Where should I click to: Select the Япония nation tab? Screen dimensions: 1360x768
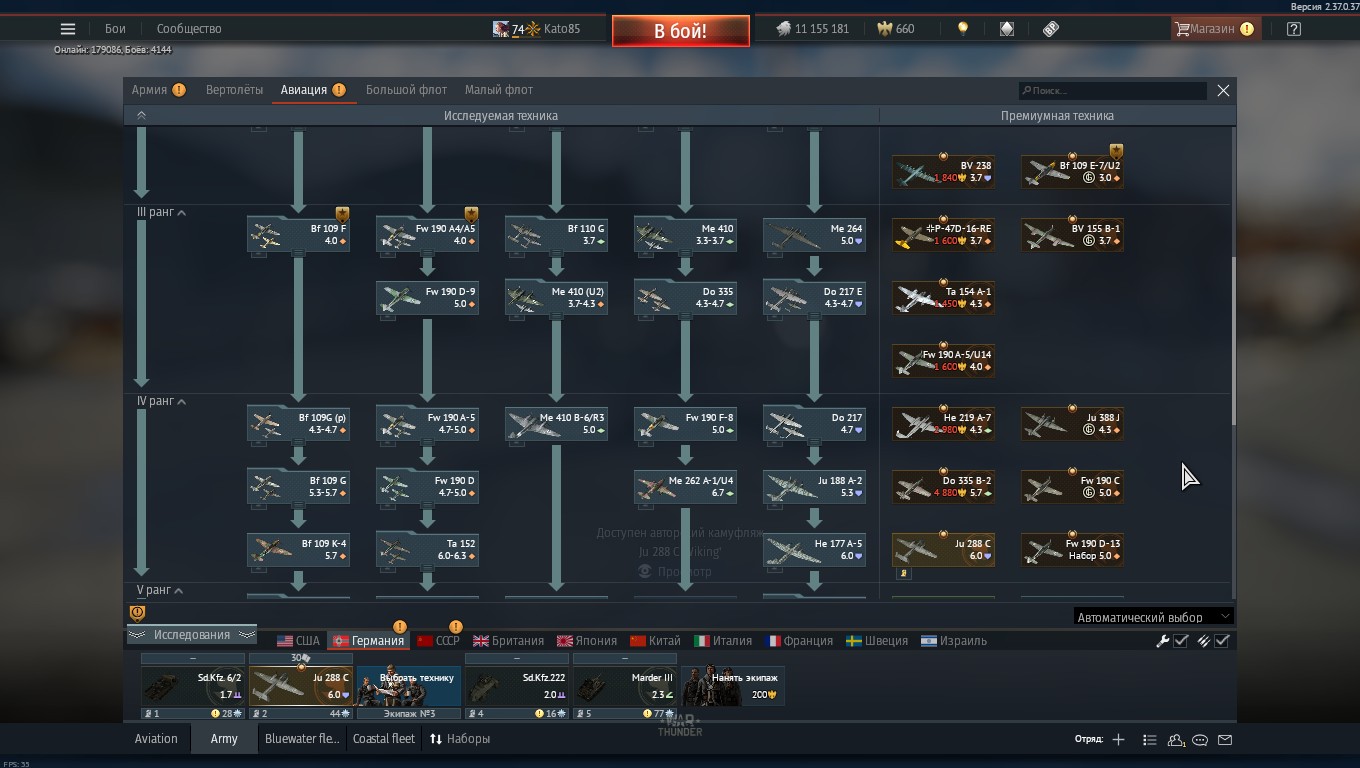(x=587, y=641)
